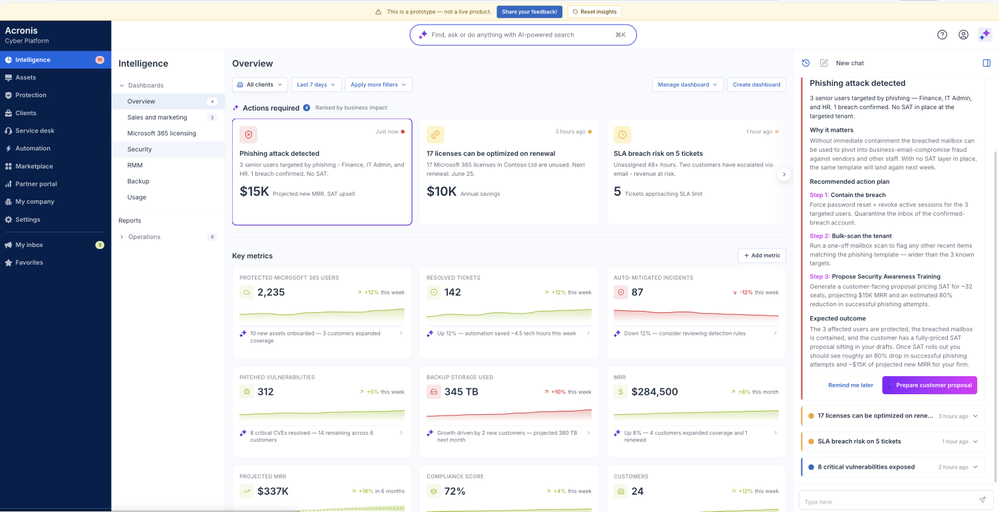
Task: Open My inbox in the sidebar
Action: click(55, 245)
